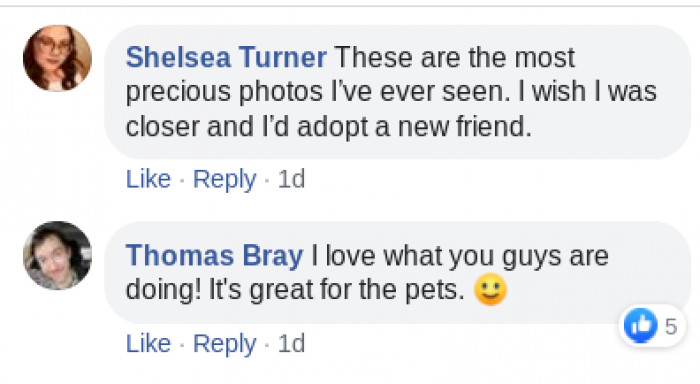This screenshot has height=384, width=700.
Task: Click the smiley face emoji in Thomas's comment
Action: (x=490, y=290)
